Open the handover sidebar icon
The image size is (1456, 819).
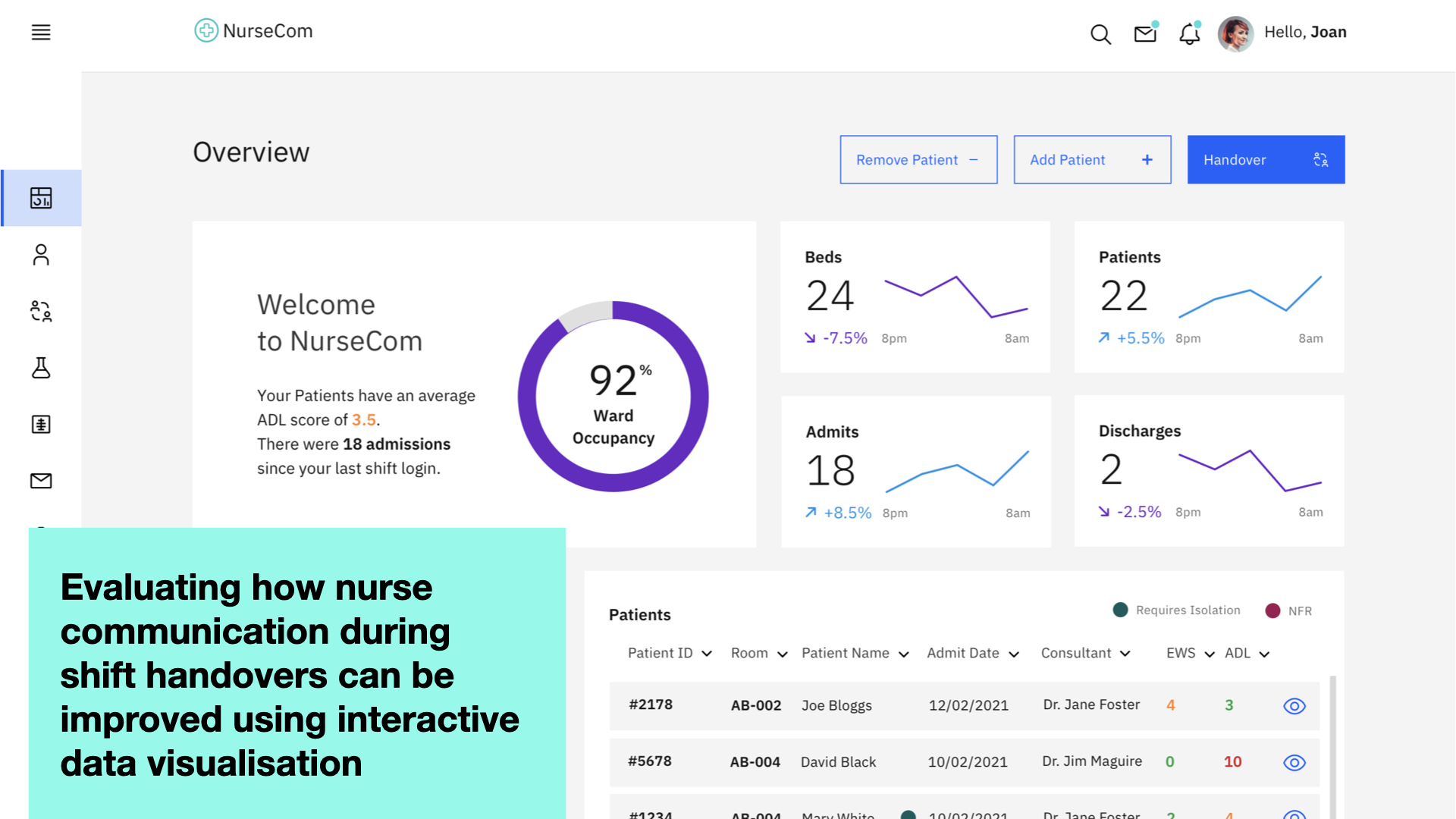click(41, 311)
